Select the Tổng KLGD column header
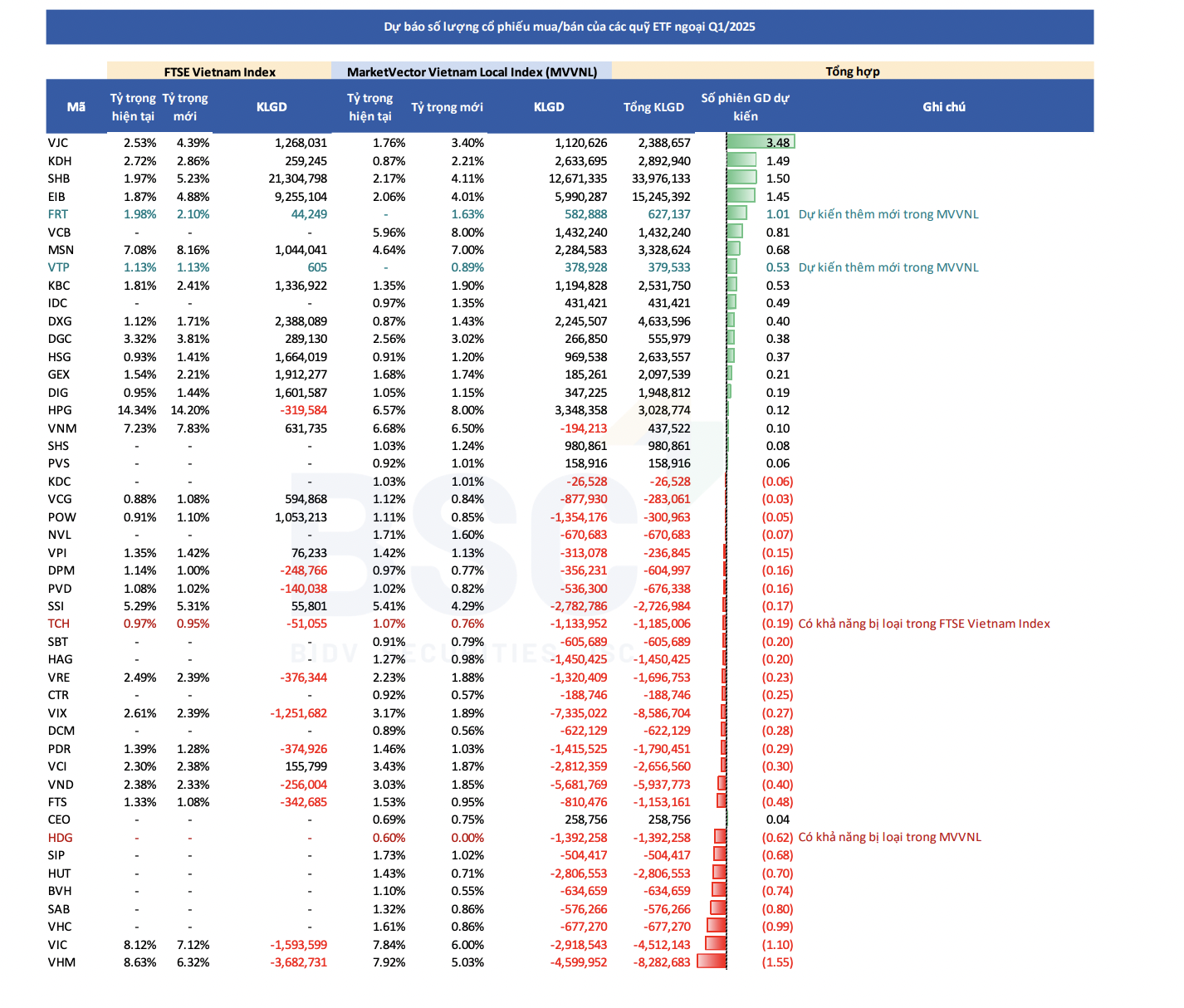 (653, 107)
